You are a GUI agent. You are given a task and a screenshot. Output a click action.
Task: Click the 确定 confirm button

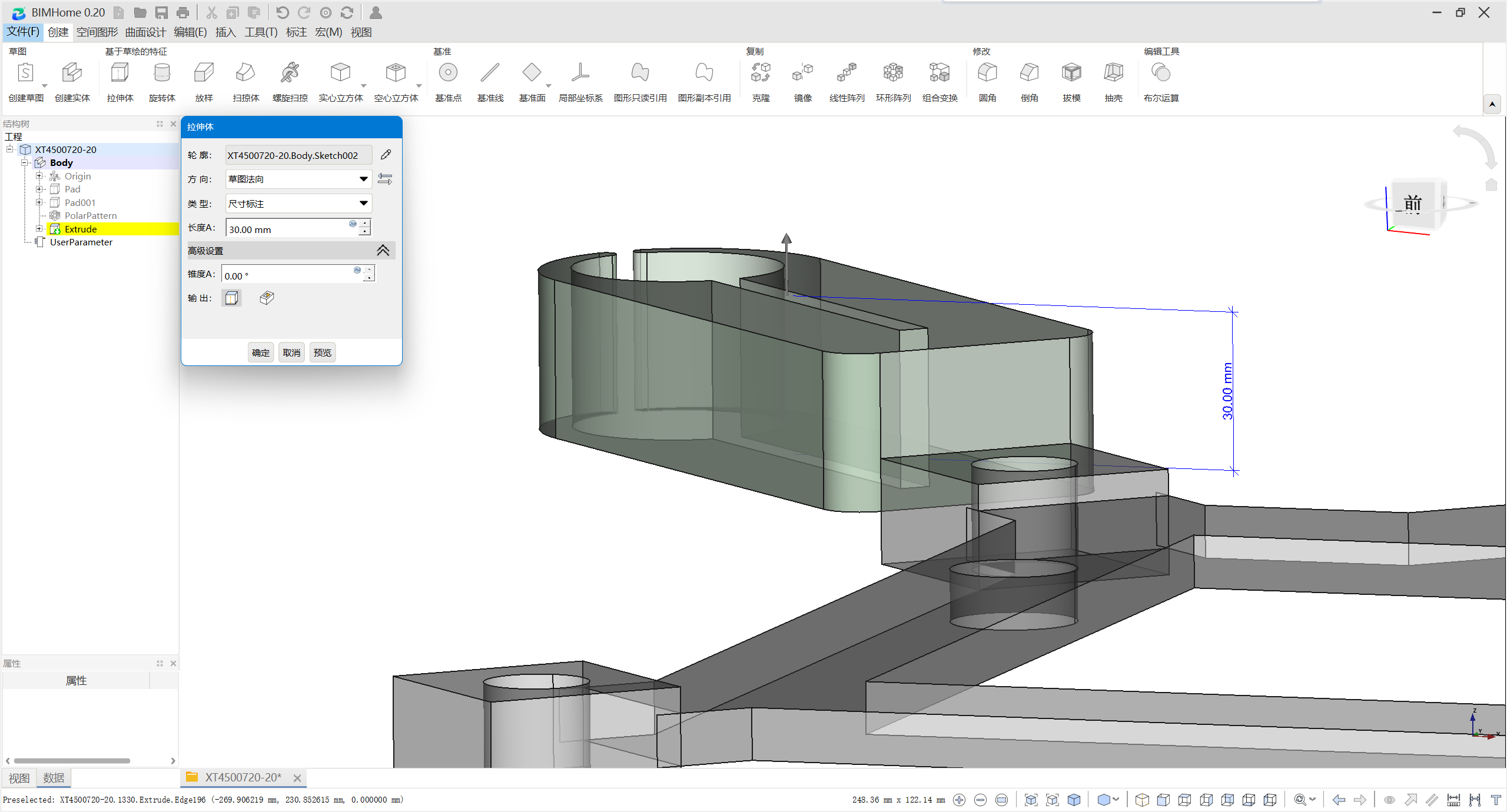click(x=260, y=352)
